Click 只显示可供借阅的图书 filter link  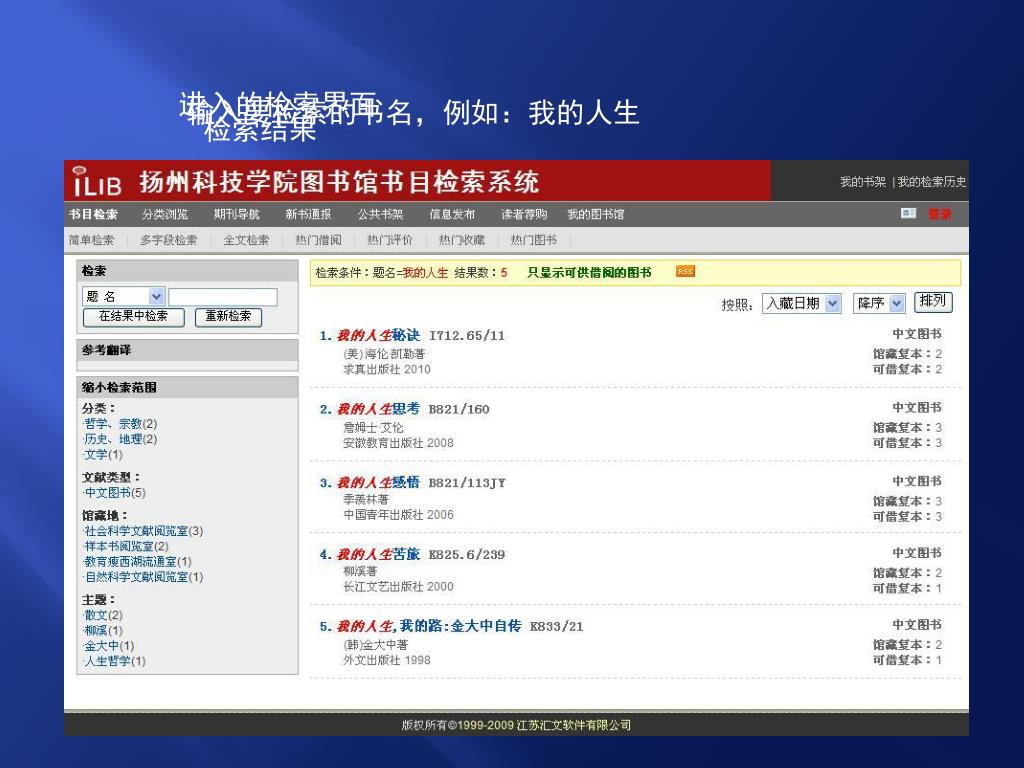[589, 273]
